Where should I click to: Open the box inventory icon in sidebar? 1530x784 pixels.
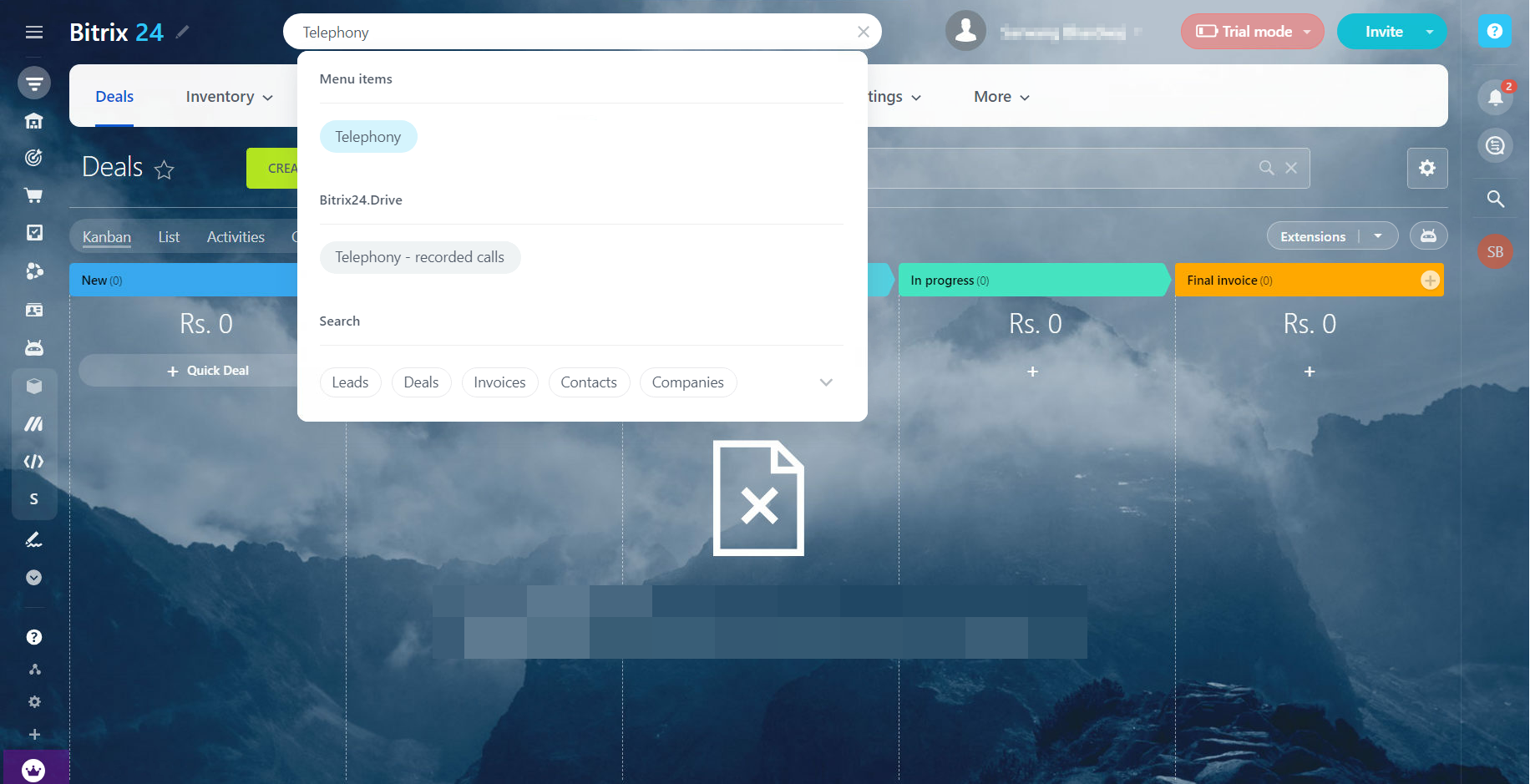click(34, 386)
